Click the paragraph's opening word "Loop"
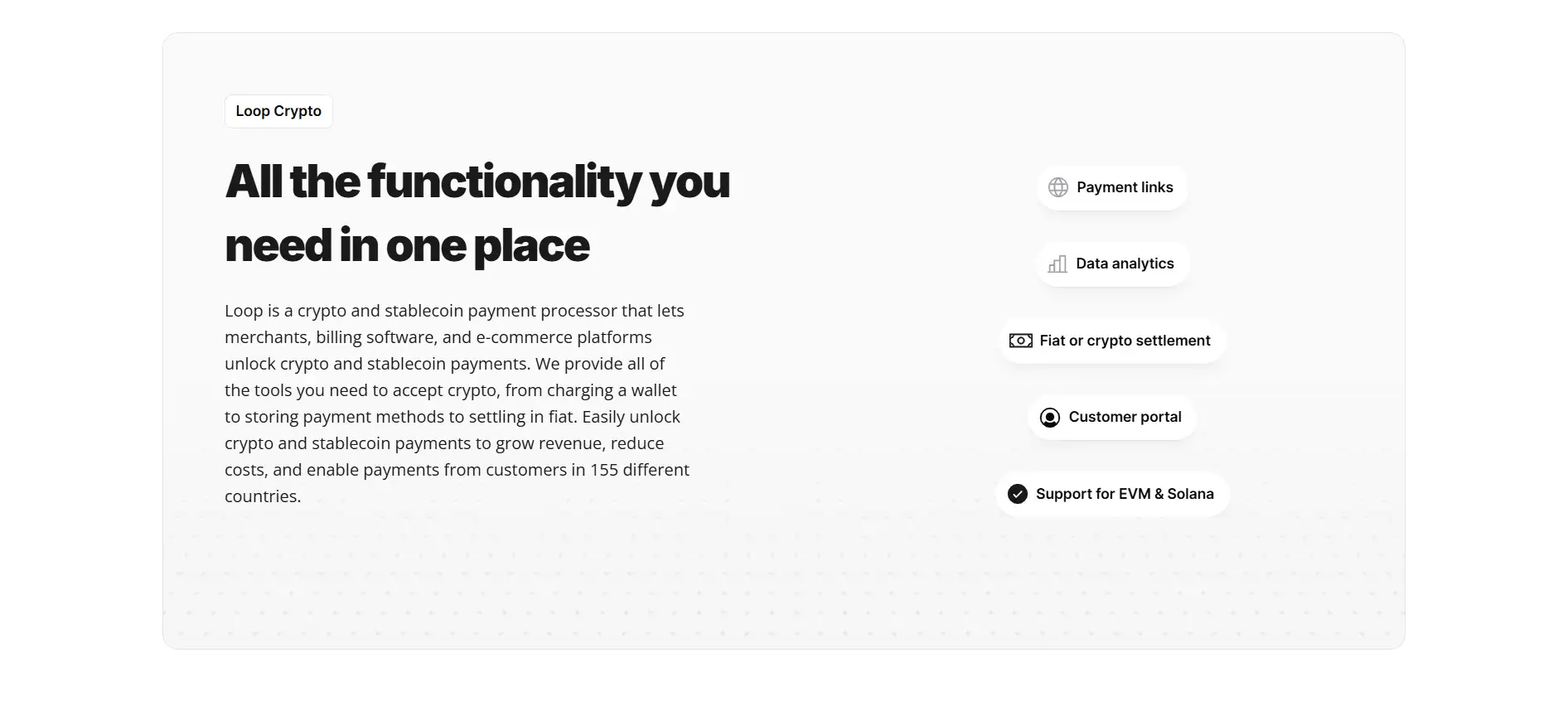Viewport: 1568px width, 711px height. tap(244, 311)
